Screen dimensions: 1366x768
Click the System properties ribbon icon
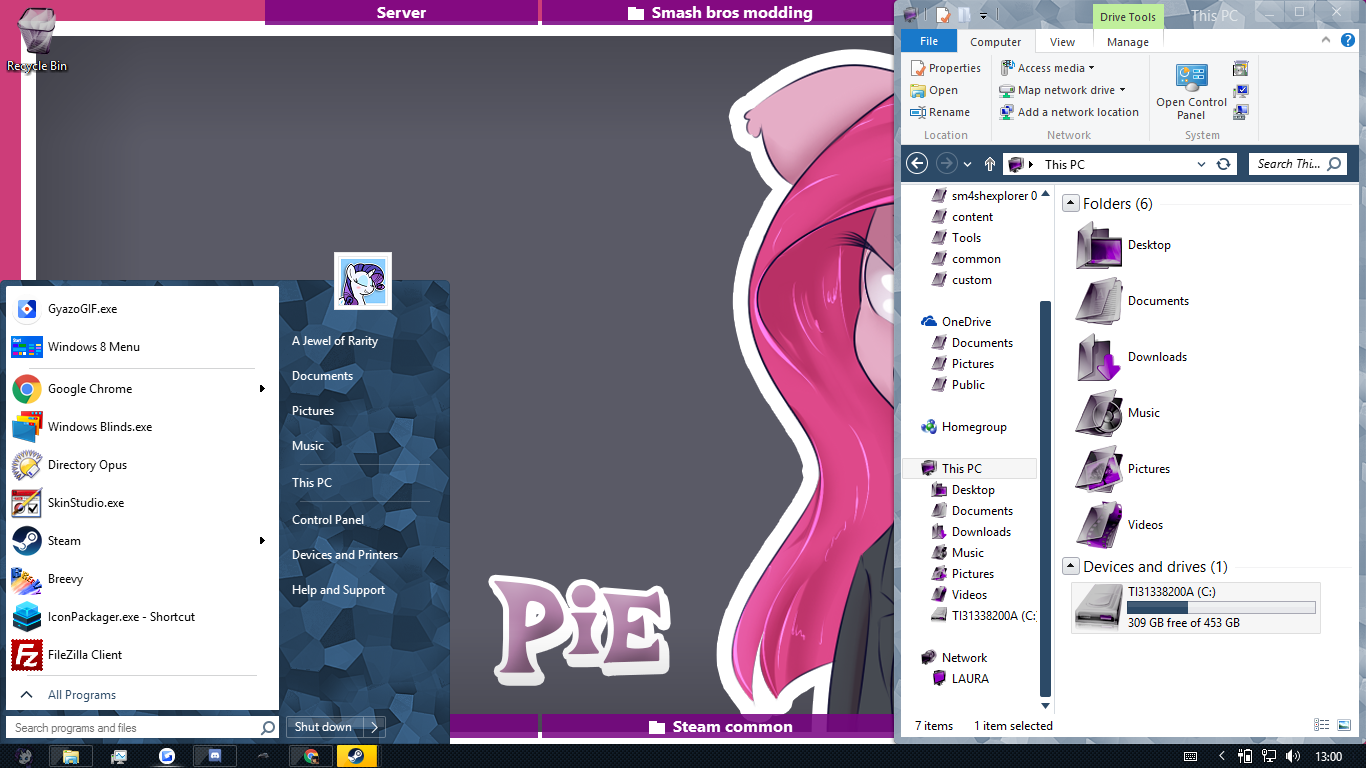tap(1241, 91)
